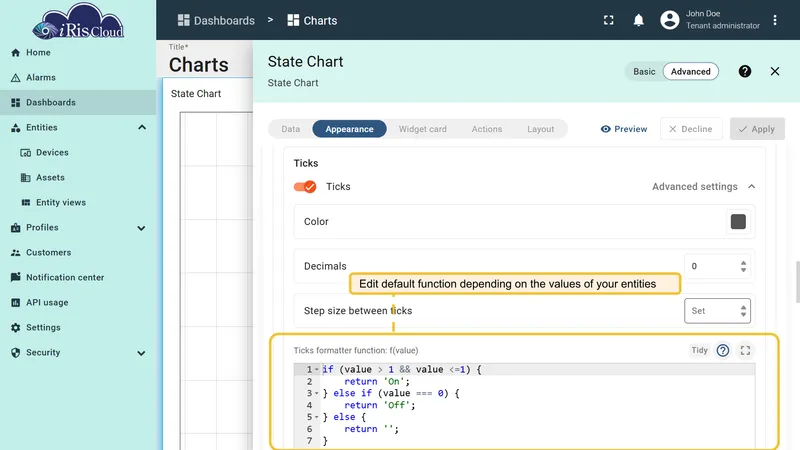Apply the widget changes

click(757, 129)
